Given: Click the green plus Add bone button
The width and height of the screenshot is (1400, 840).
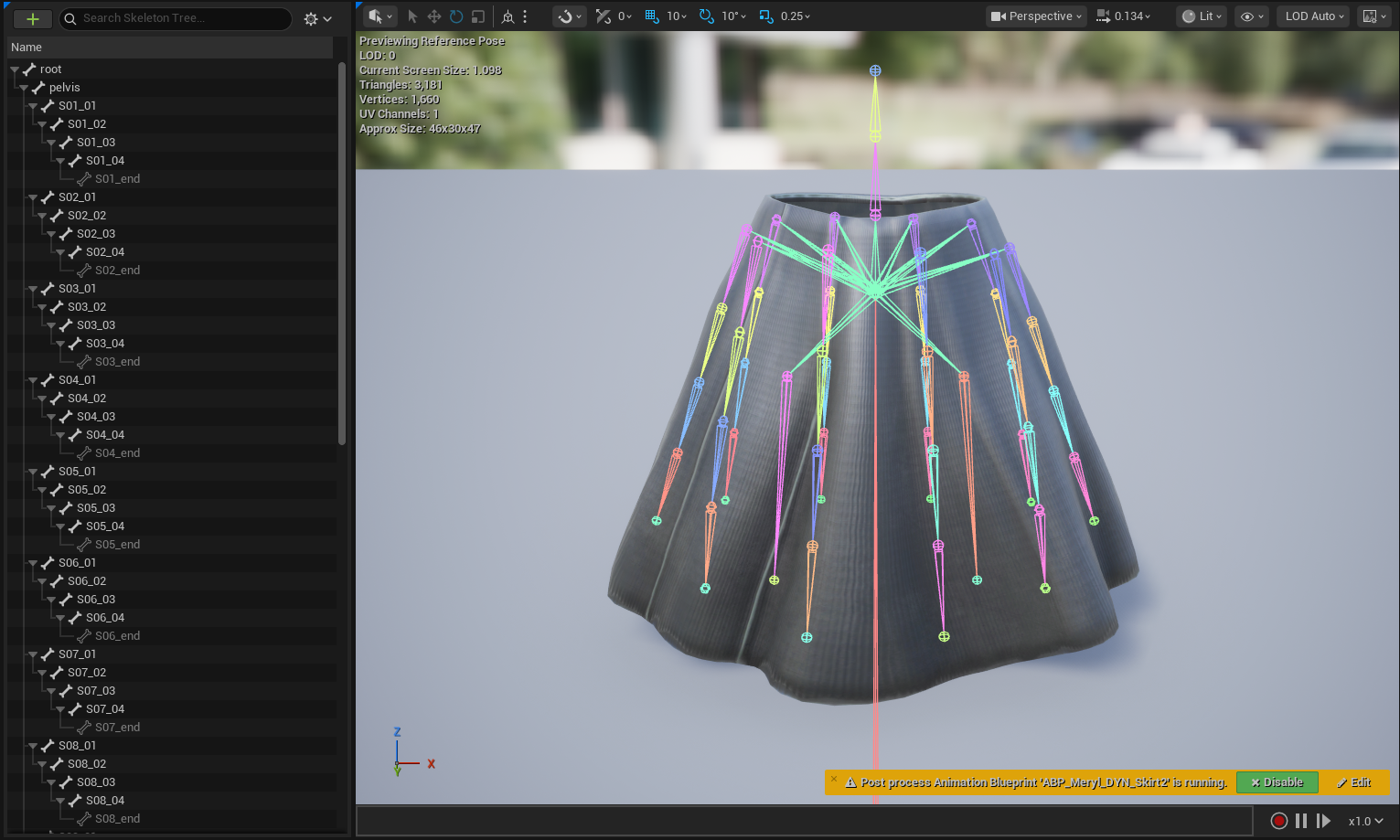Looking at the screenshot, I should 33,18.
